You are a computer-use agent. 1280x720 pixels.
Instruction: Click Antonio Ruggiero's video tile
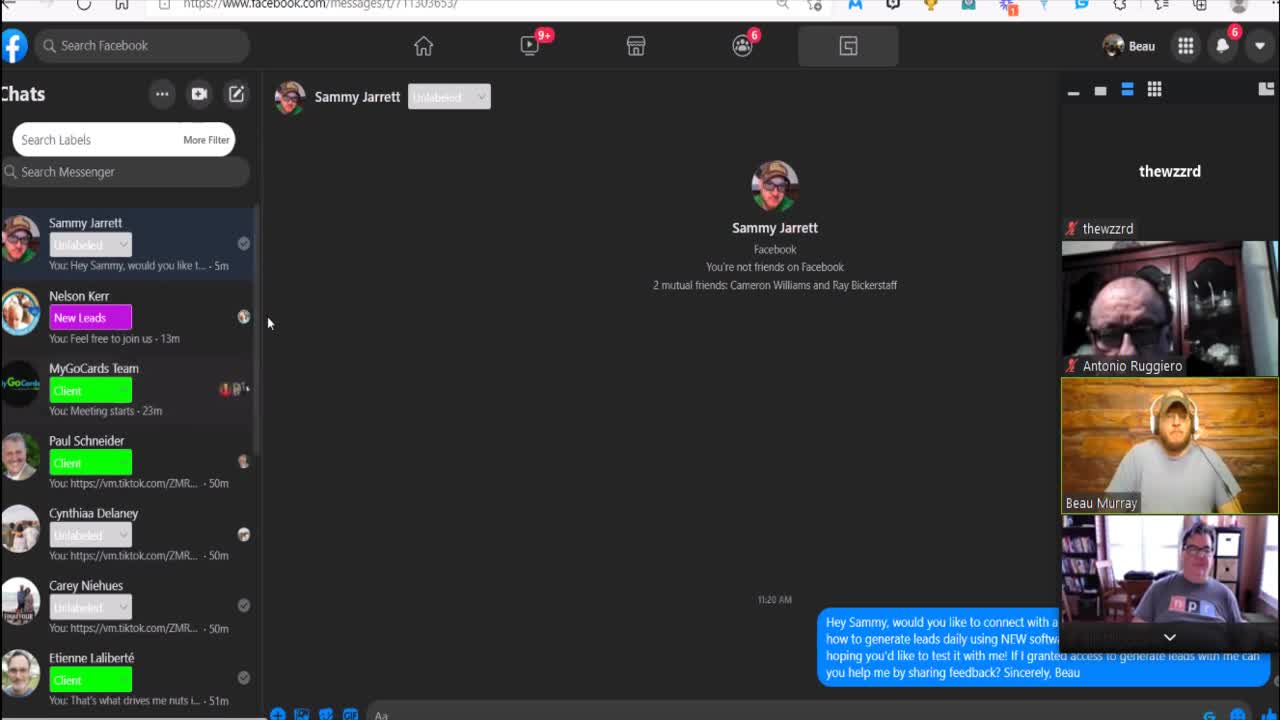pyautogui.click(x=1170, y=308)
